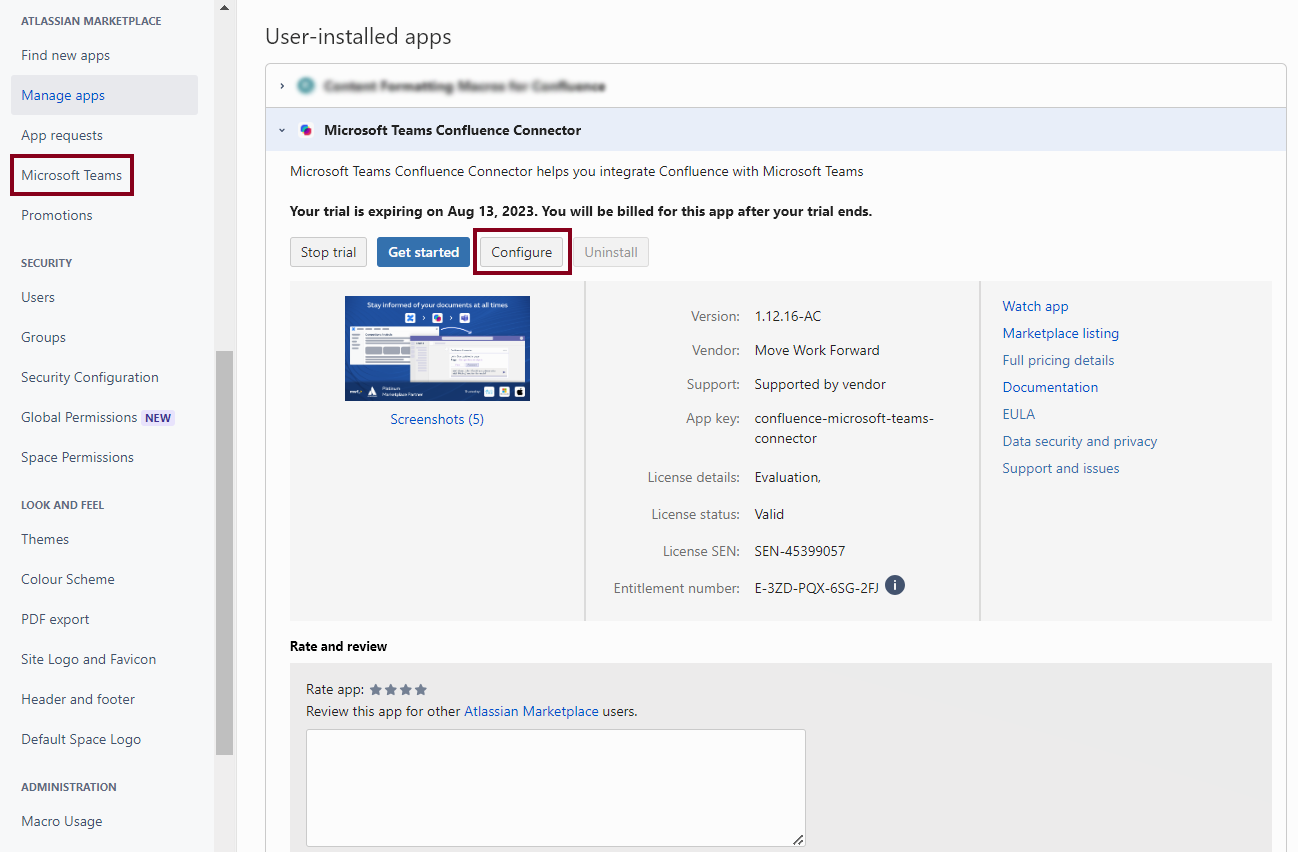Viewport: 1298px width, 852px height.
Task: Open Support and issues
Action: coord(1061,468)
